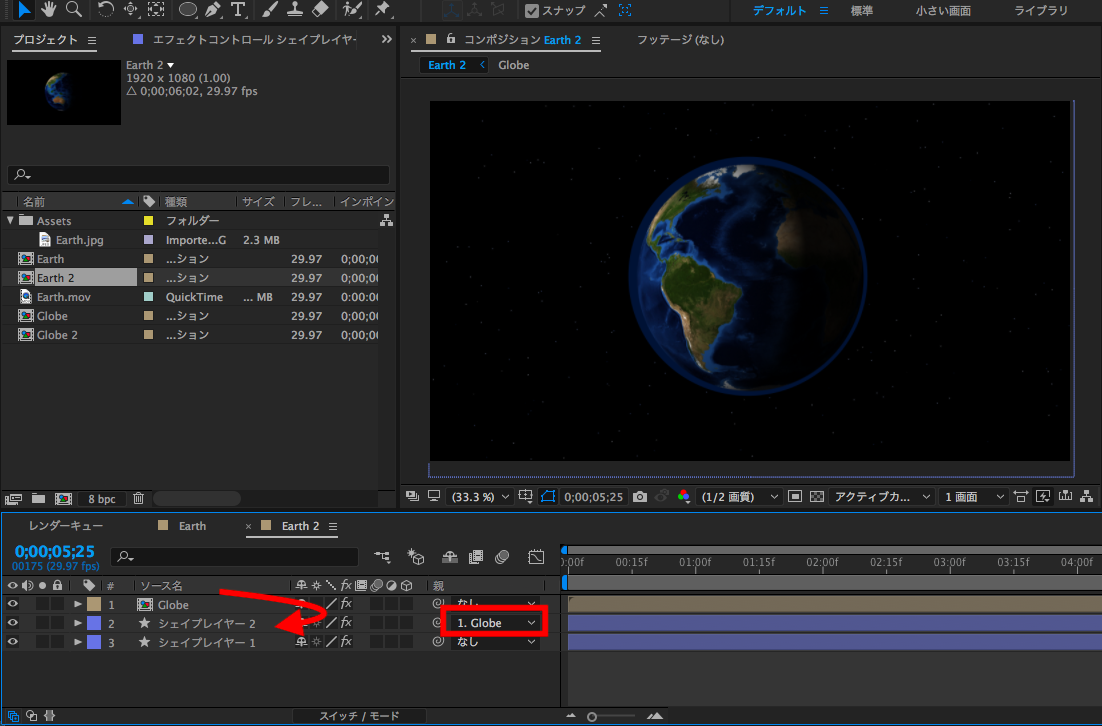Viewport: 1102px width, 726px height.
Task: Select the Rotation tool
Action: tap(105, 10)
